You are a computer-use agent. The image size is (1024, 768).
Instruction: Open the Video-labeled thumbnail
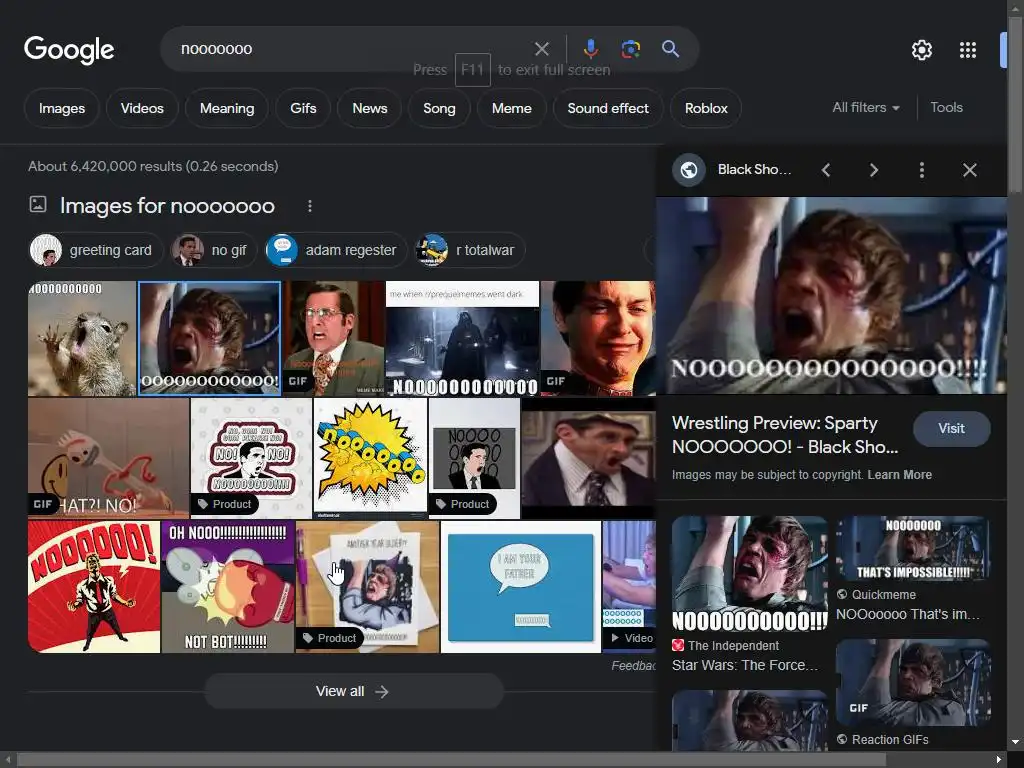(x=629, y=586)
